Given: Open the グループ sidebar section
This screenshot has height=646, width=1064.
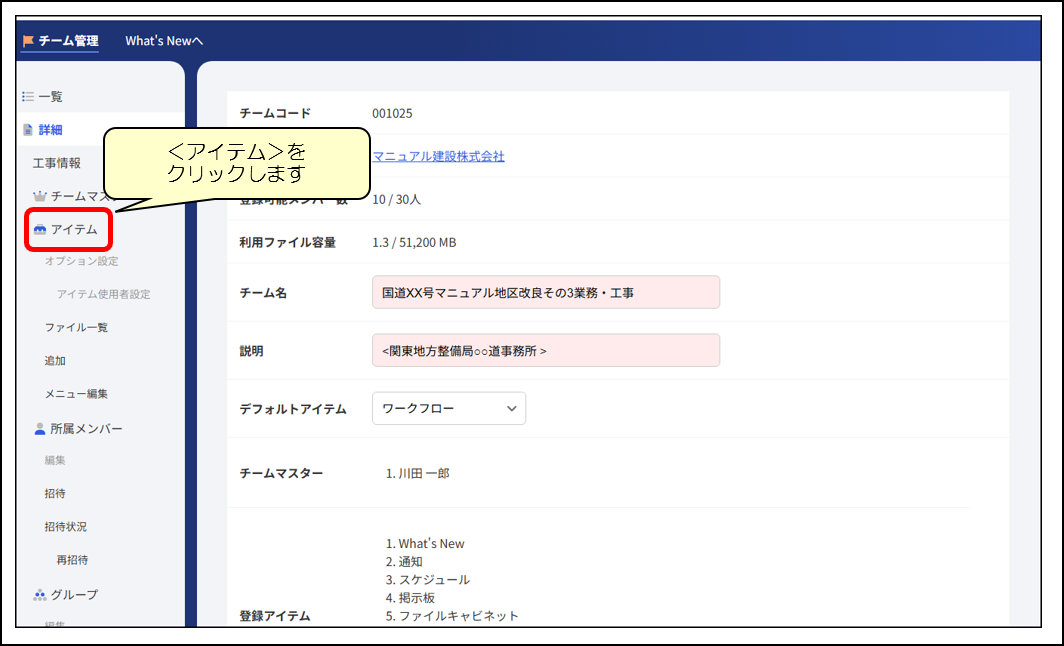Looking at the screenshot, I should click(75, 594).
